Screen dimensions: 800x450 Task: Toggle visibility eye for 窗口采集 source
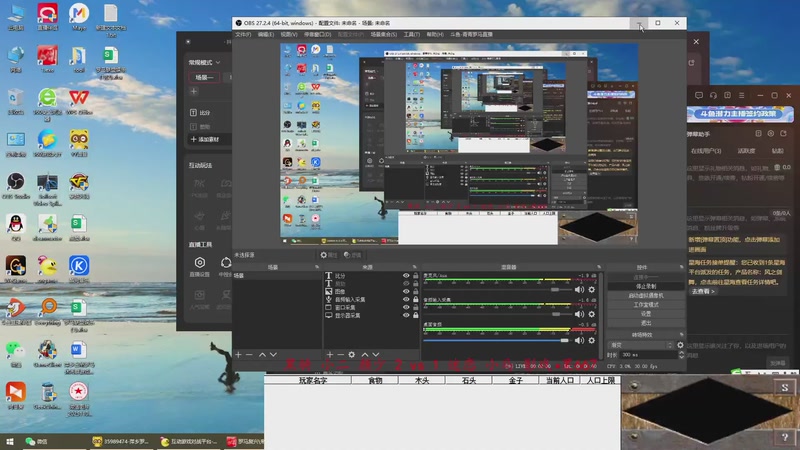pos(406,307)
